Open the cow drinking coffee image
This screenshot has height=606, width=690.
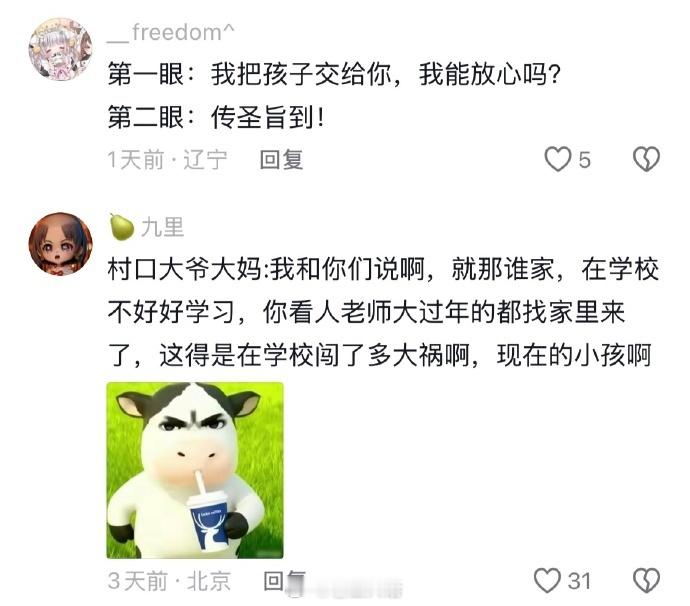195,470
